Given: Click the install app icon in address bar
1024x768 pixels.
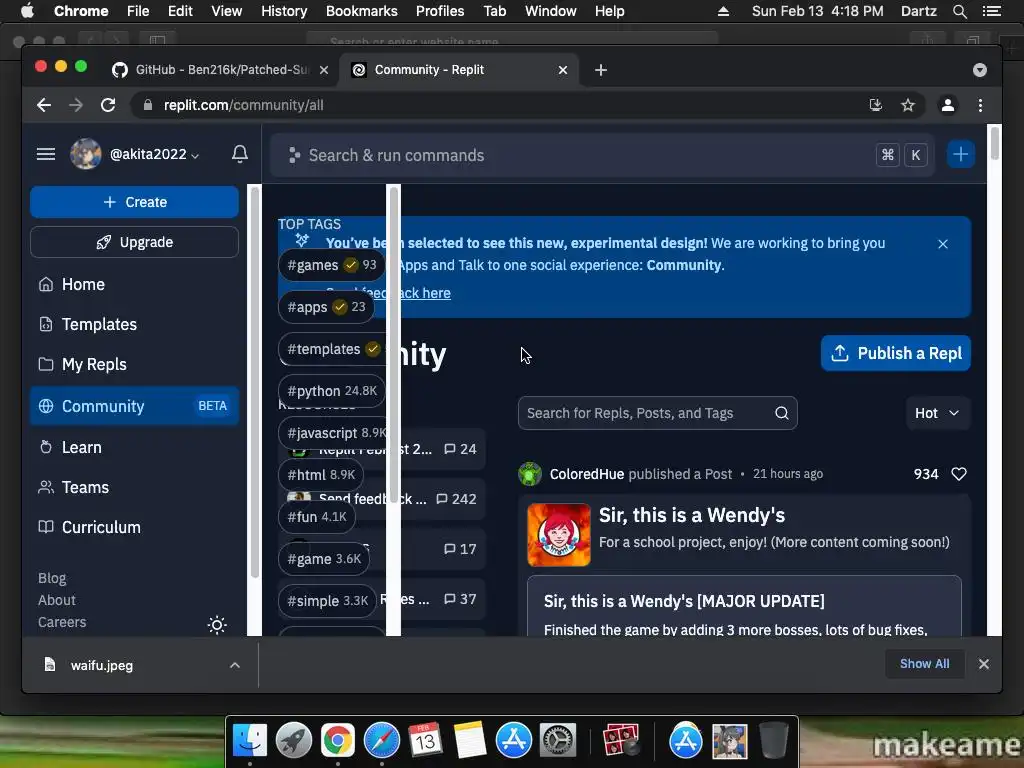Looking at the screenshot, I should (x=876, y=105).
